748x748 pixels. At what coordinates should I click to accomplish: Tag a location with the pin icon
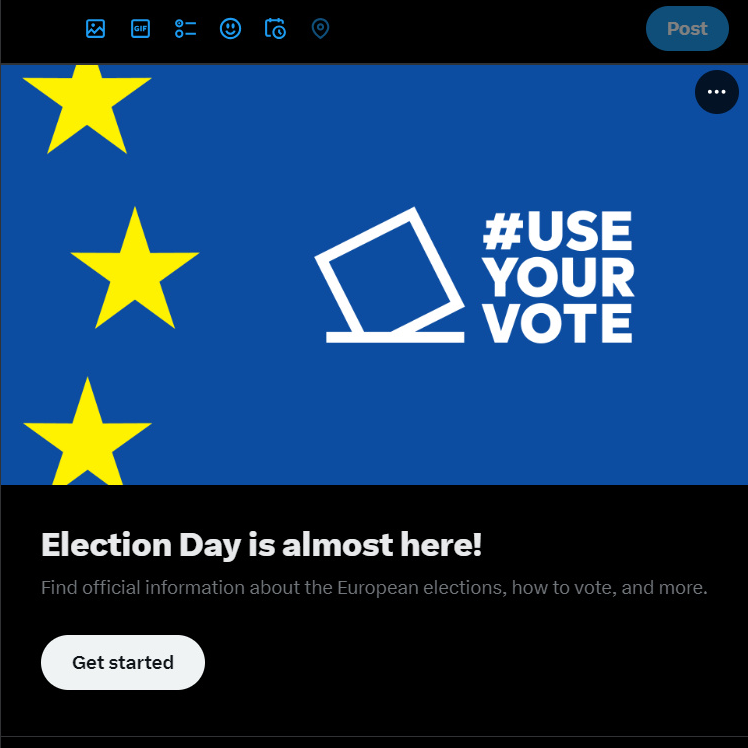[320, 29]
